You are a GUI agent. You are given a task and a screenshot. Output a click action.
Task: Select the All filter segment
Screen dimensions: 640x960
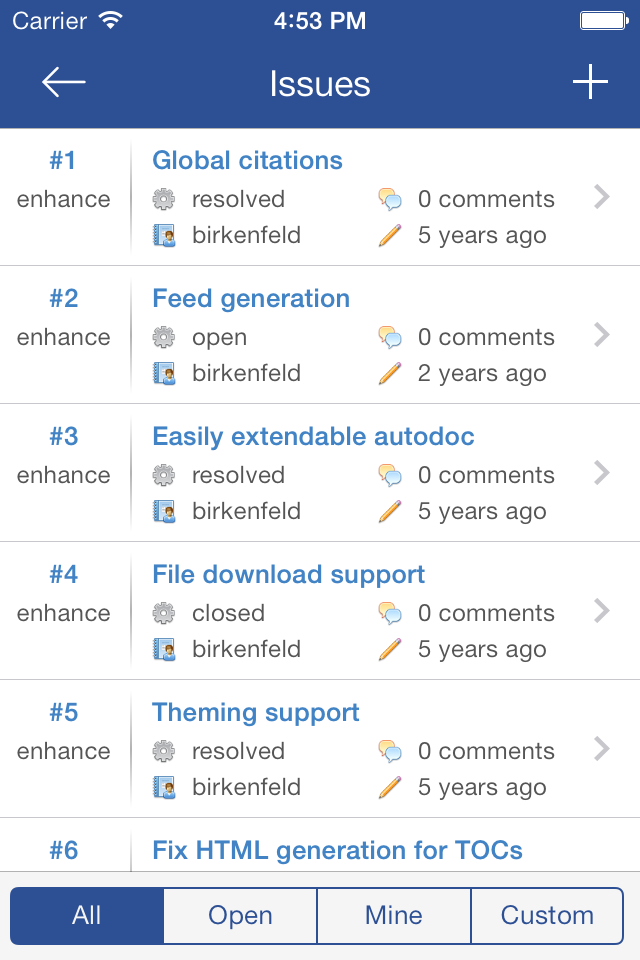click(x=87, y=916)
